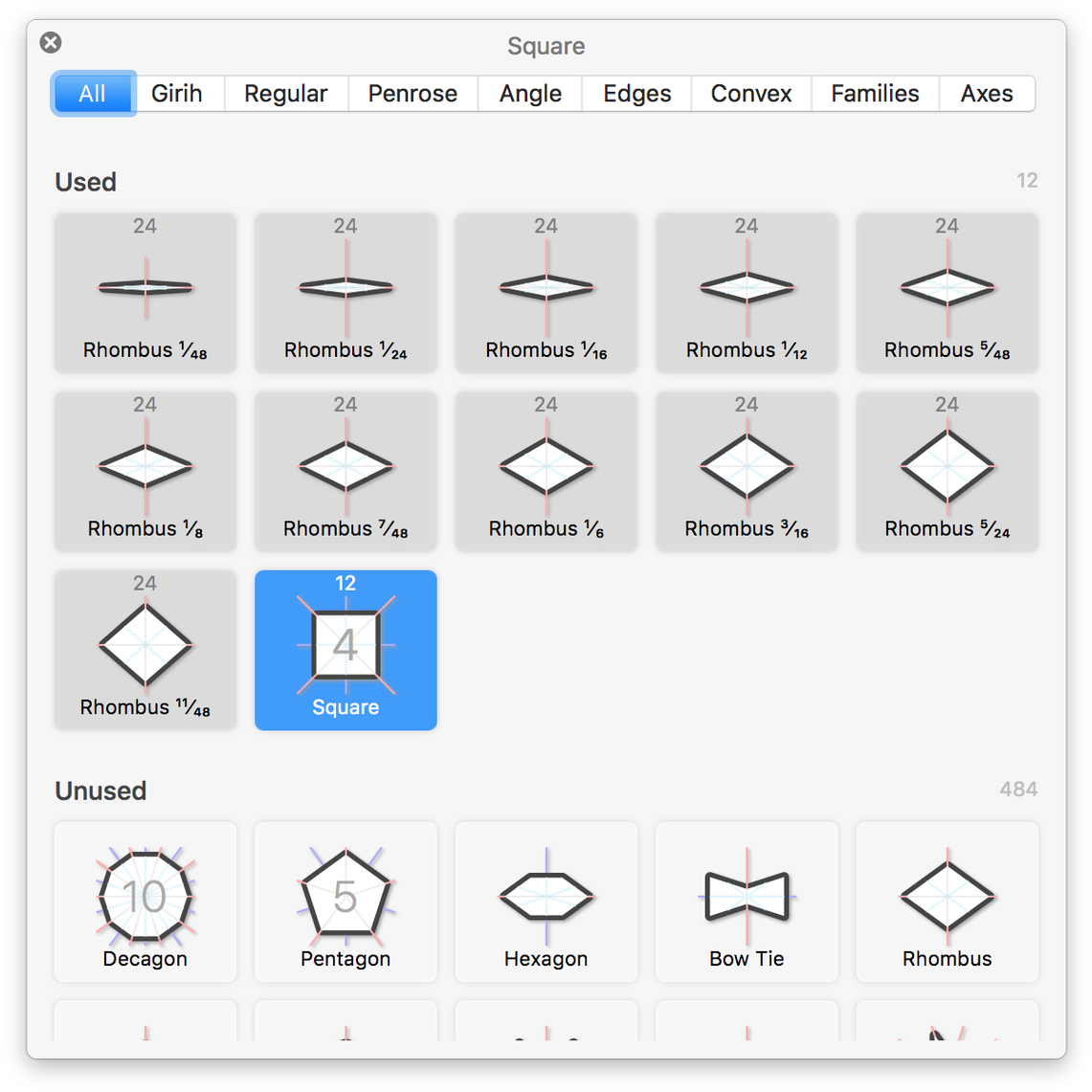
Task: Click the Rhombus 11⁄48 tile
Action: click(145, 650)
